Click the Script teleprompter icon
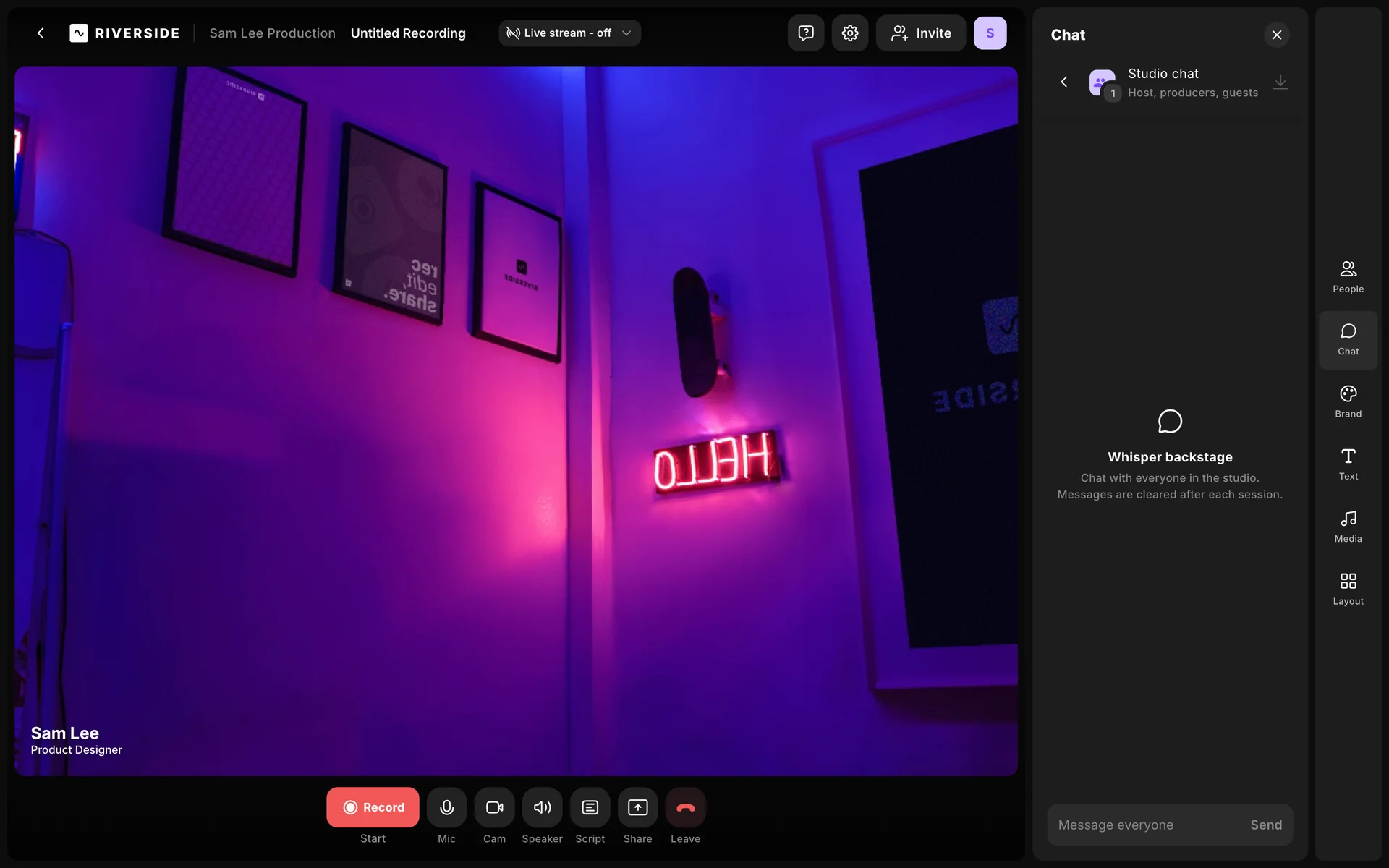This screenshot has height=868, width=1389. click(x=590, y=807)
